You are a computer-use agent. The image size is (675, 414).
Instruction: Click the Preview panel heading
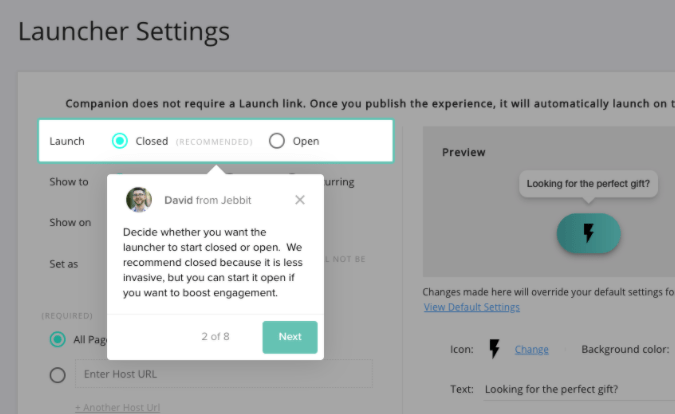464,152
